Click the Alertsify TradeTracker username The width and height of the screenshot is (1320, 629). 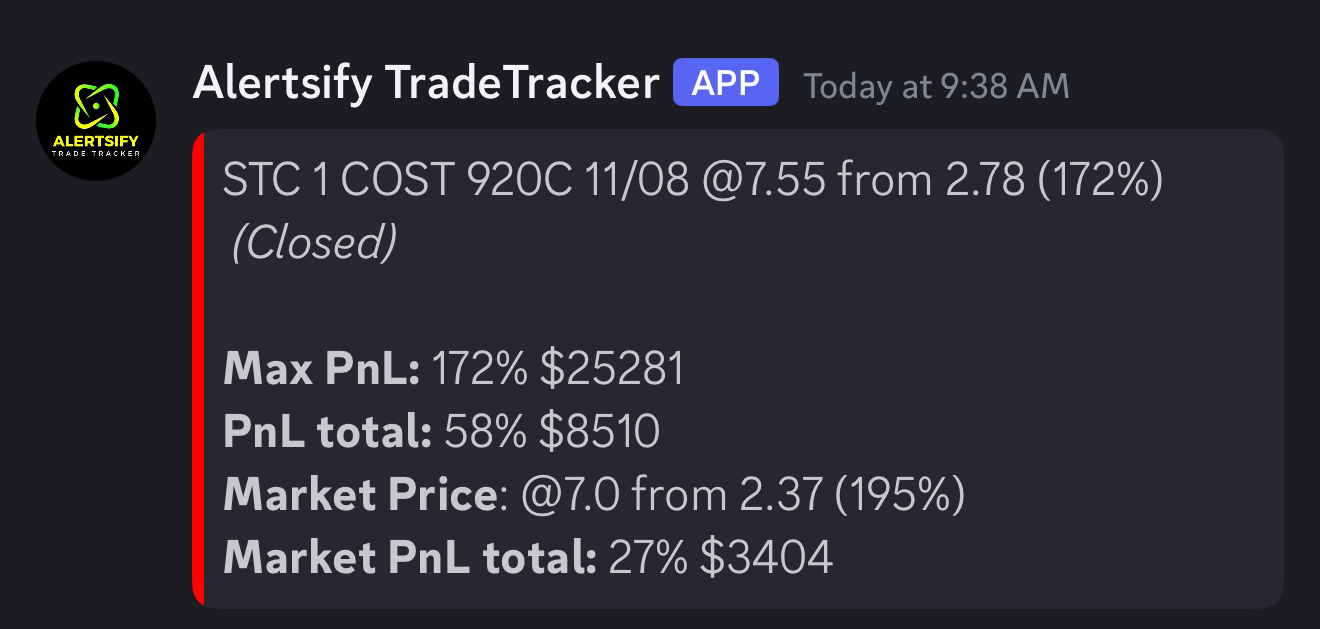tap(426, 83)
